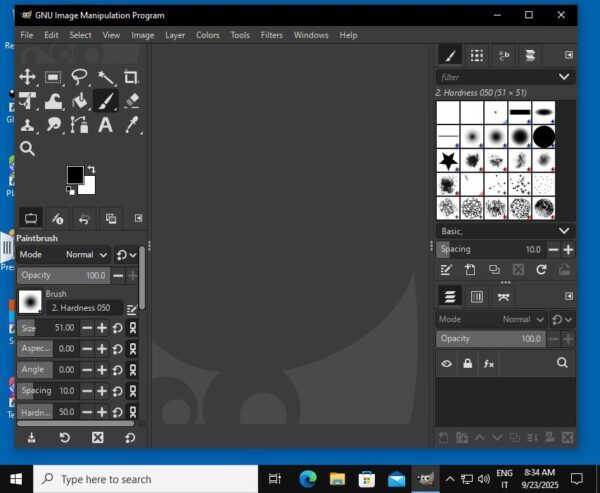600x493 pixels.
Task: Open File Explorer from the taskbar
Action: click(337, 479)
